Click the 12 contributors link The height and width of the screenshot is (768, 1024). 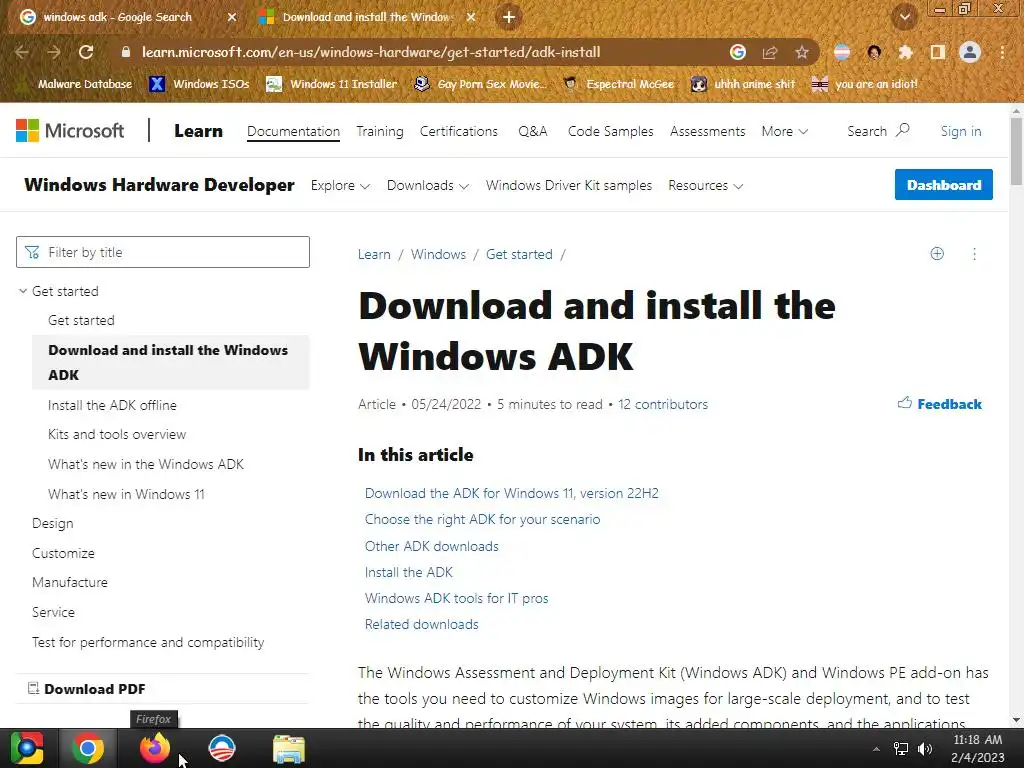coord(663,404)
